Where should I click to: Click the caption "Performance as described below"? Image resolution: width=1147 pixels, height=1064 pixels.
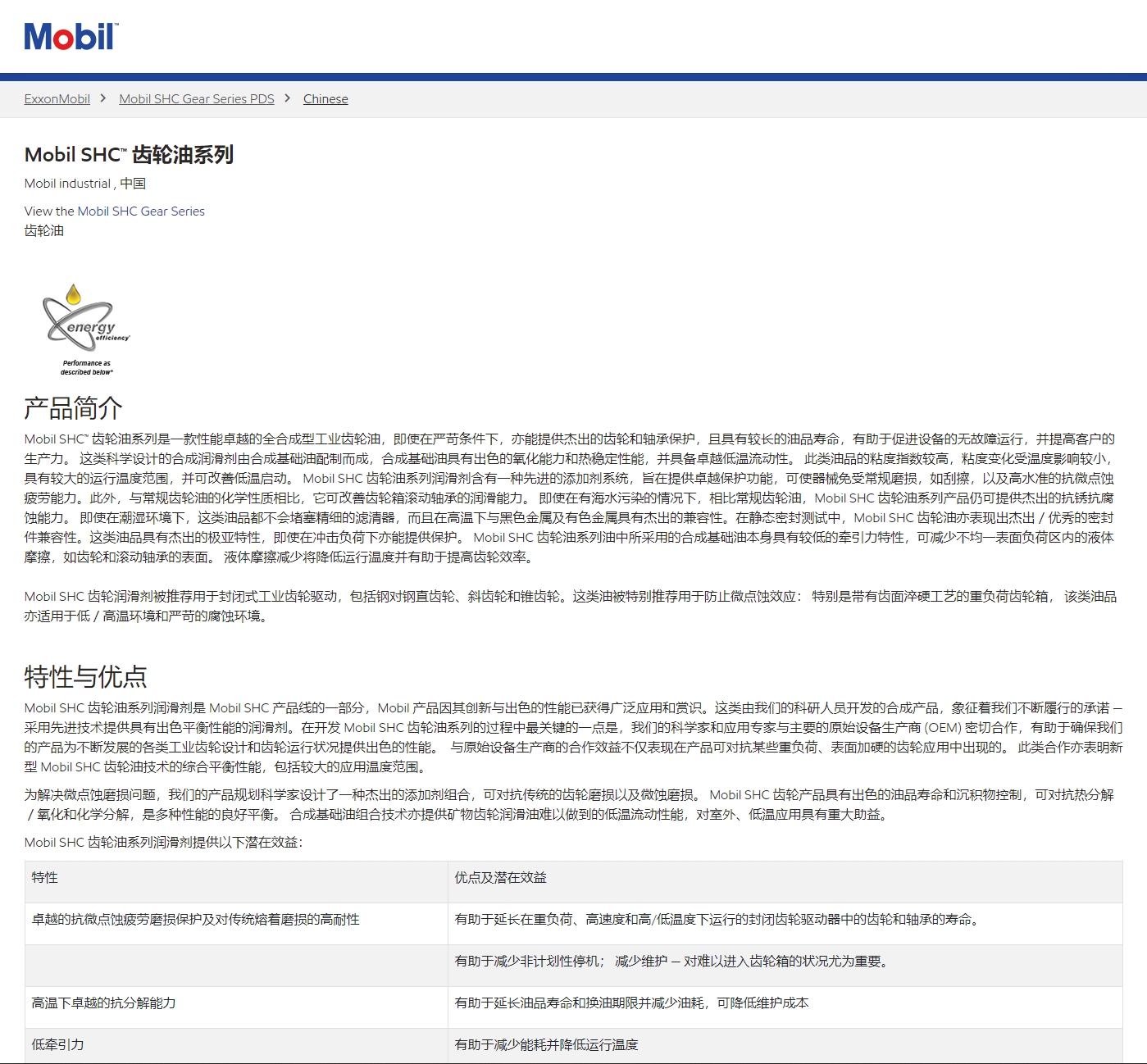[x=87, y=367]
